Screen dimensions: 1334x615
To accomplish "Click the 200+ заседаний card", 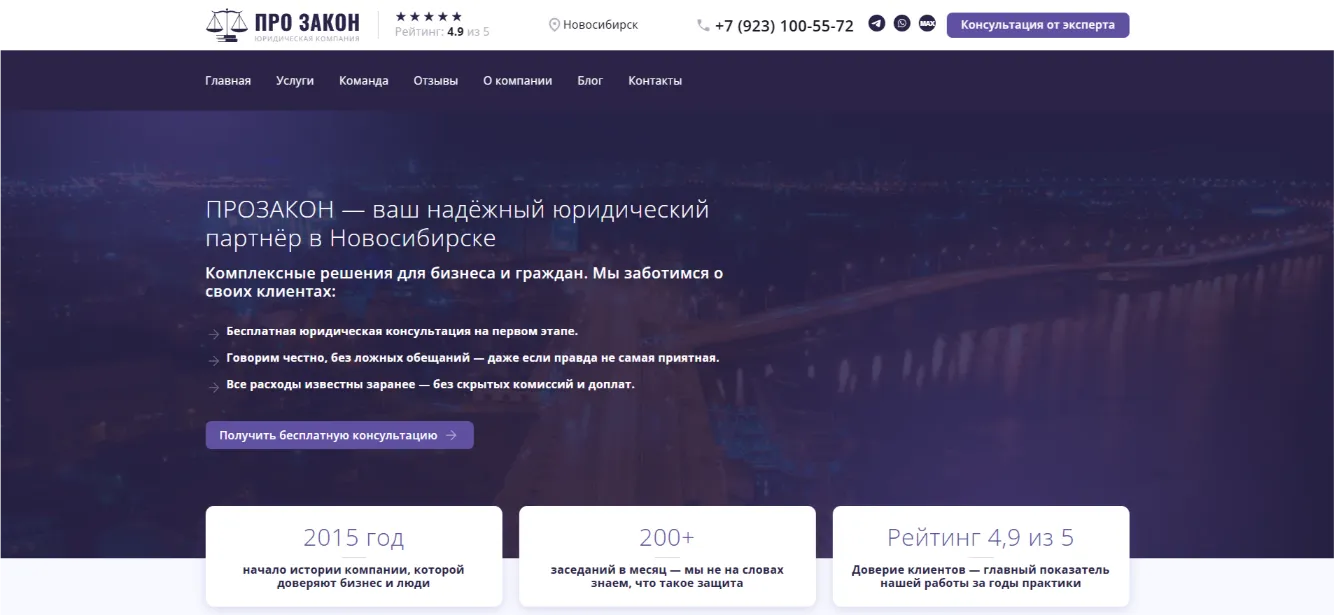I will tap(667, 556).
